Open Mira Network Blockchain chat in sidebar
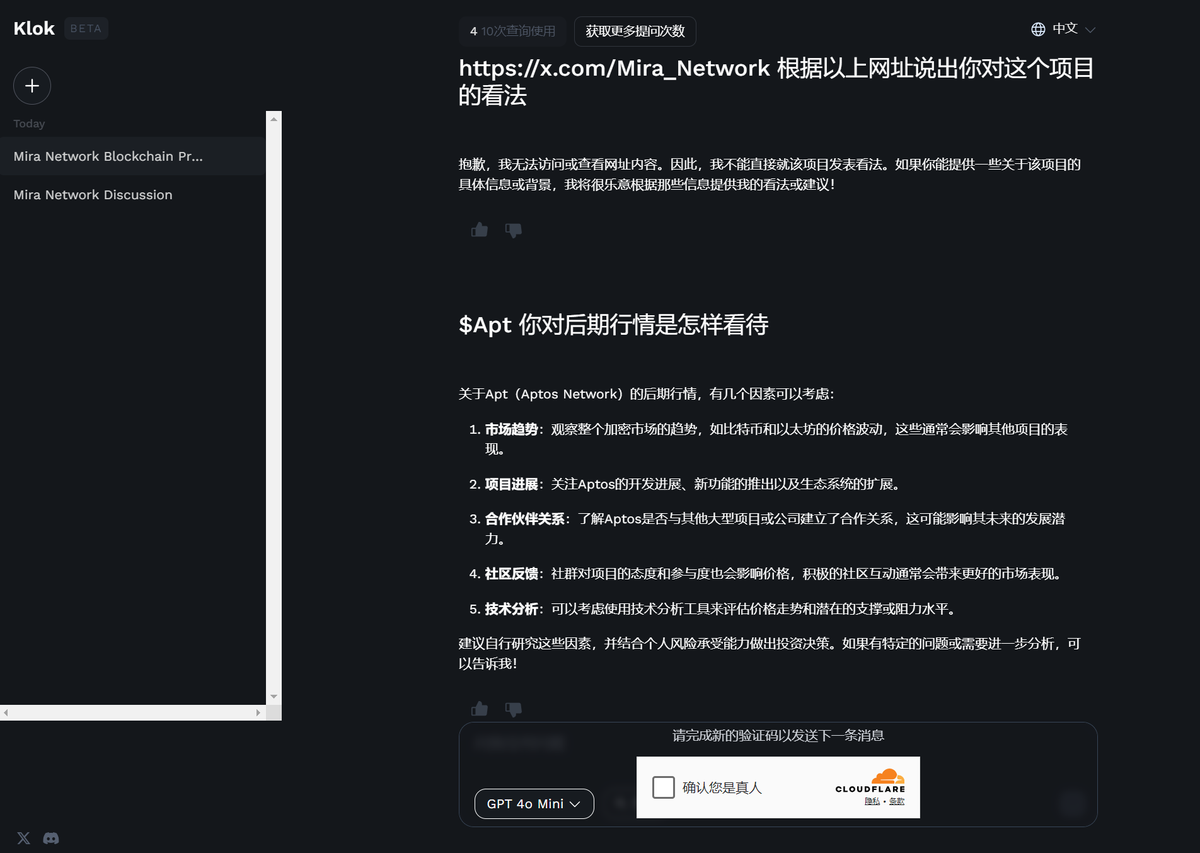 coord(133,156)
